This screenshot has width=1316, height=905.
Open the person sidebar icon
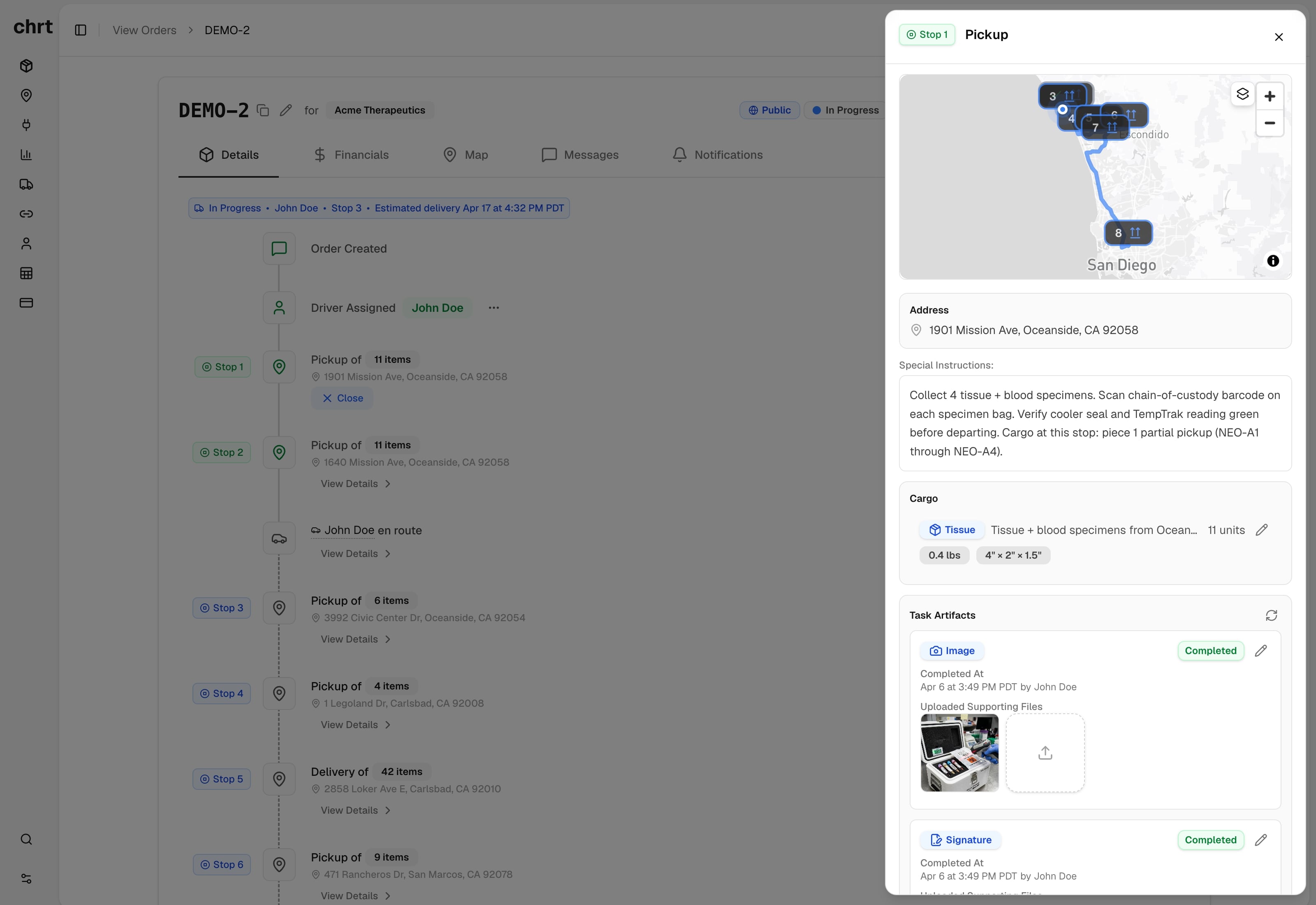pyautogui.click(x=26, y=243)
